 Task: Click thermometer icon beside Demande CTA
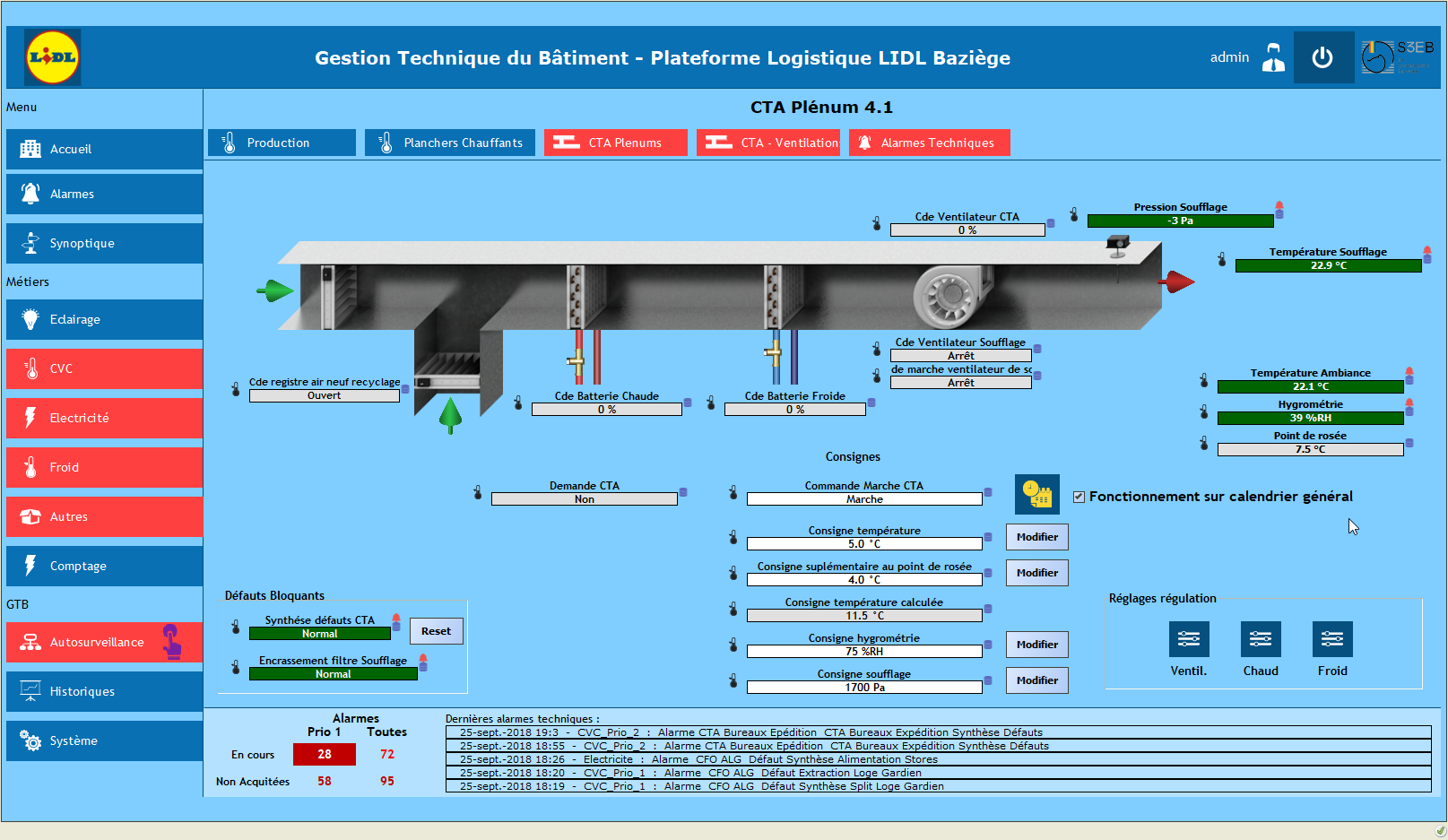click(x=478, y=492)
